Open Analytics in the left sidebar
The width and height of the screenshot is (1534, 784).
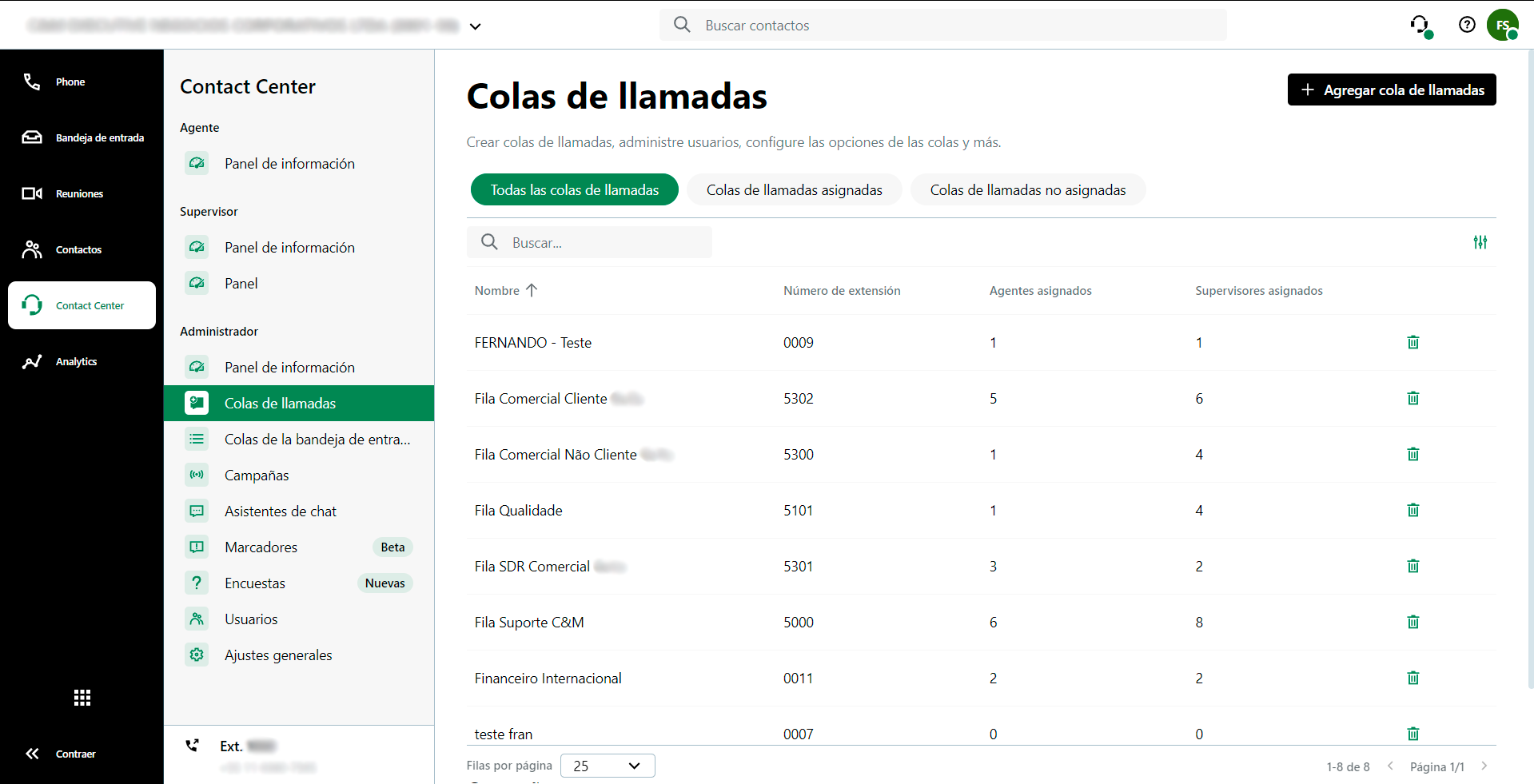[76, 362]
